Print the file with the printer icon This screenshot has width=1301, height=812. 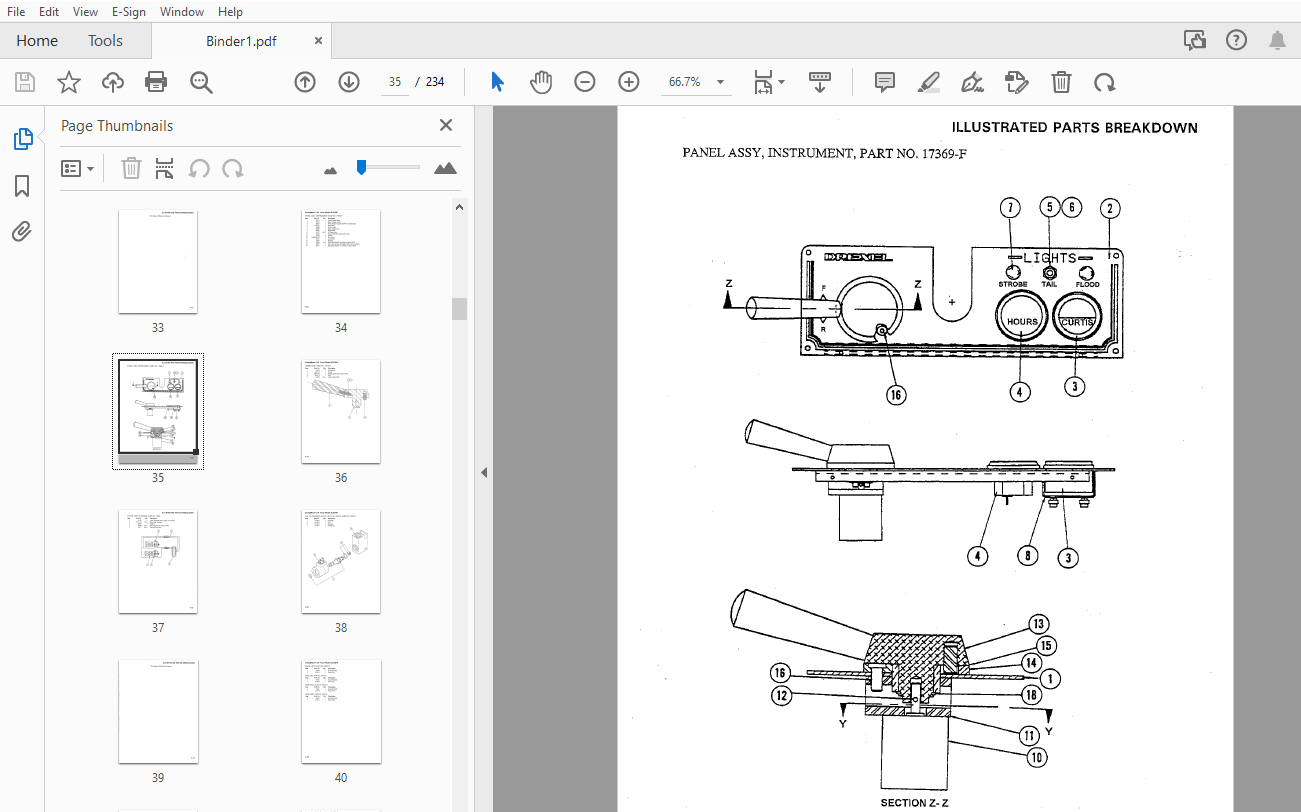pos(156,82)
